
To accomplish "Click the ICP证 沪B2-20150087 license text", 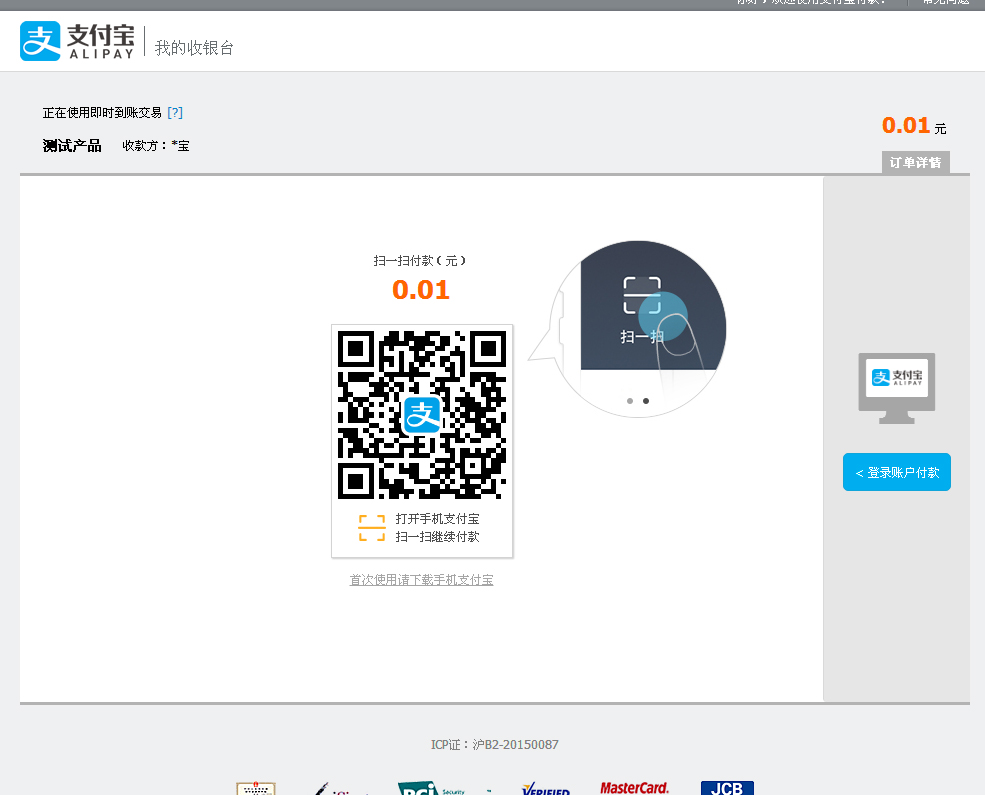I will 494,745.
